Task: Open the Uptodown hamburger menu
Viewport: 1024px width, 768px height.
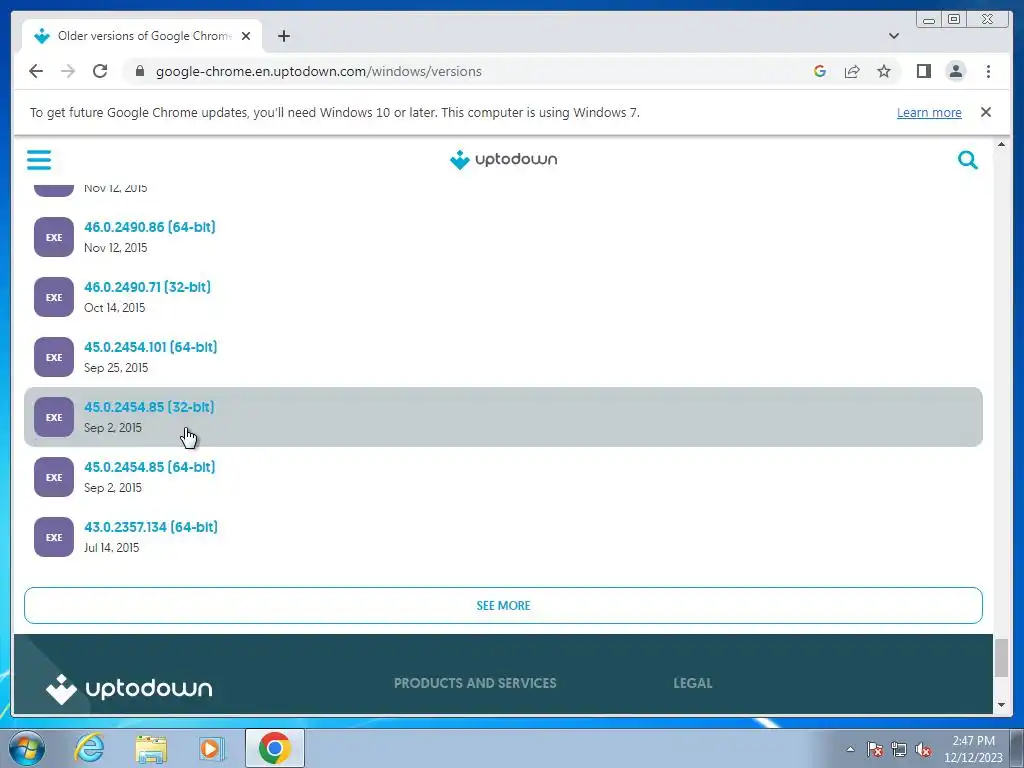Action: 39,159
